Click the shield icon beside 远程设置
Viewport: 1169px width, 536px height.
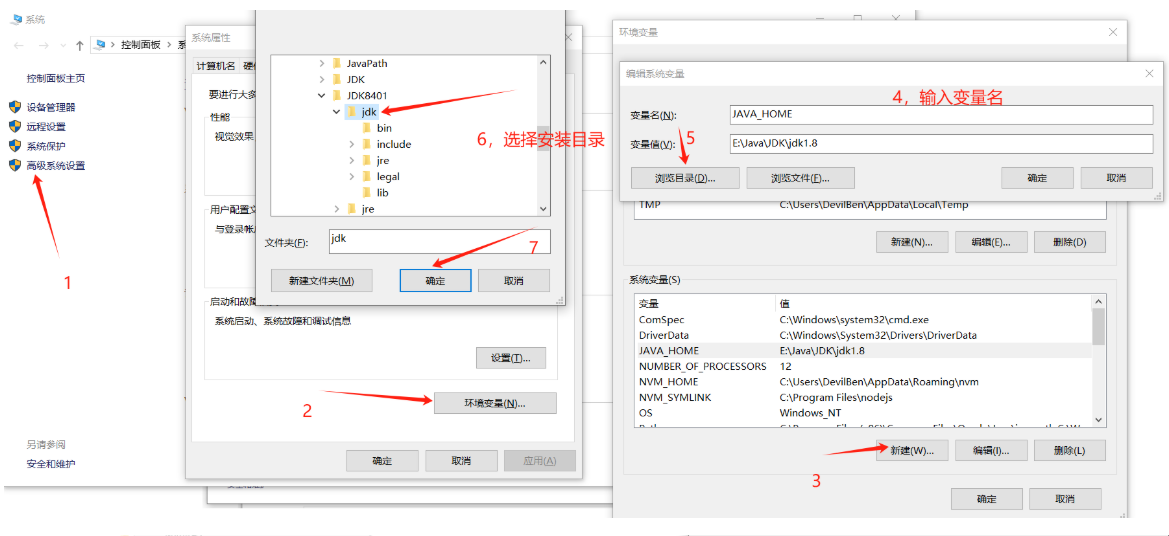point(15,127)
